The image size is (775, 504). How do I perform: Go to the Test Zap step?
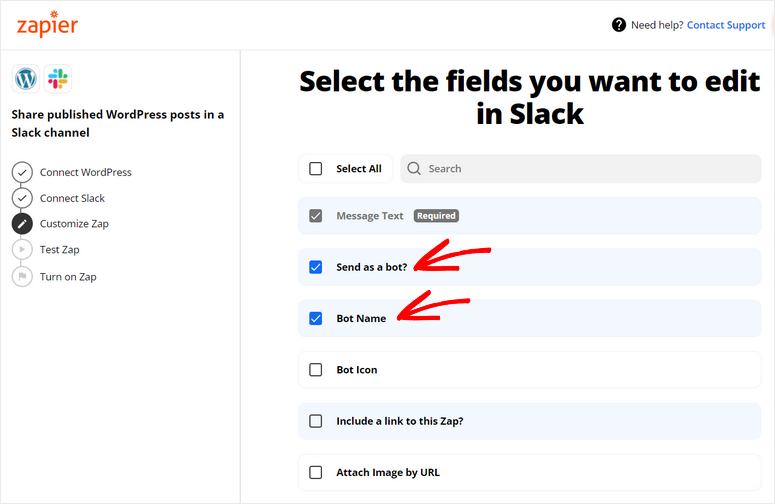click(x=59, y=250)
